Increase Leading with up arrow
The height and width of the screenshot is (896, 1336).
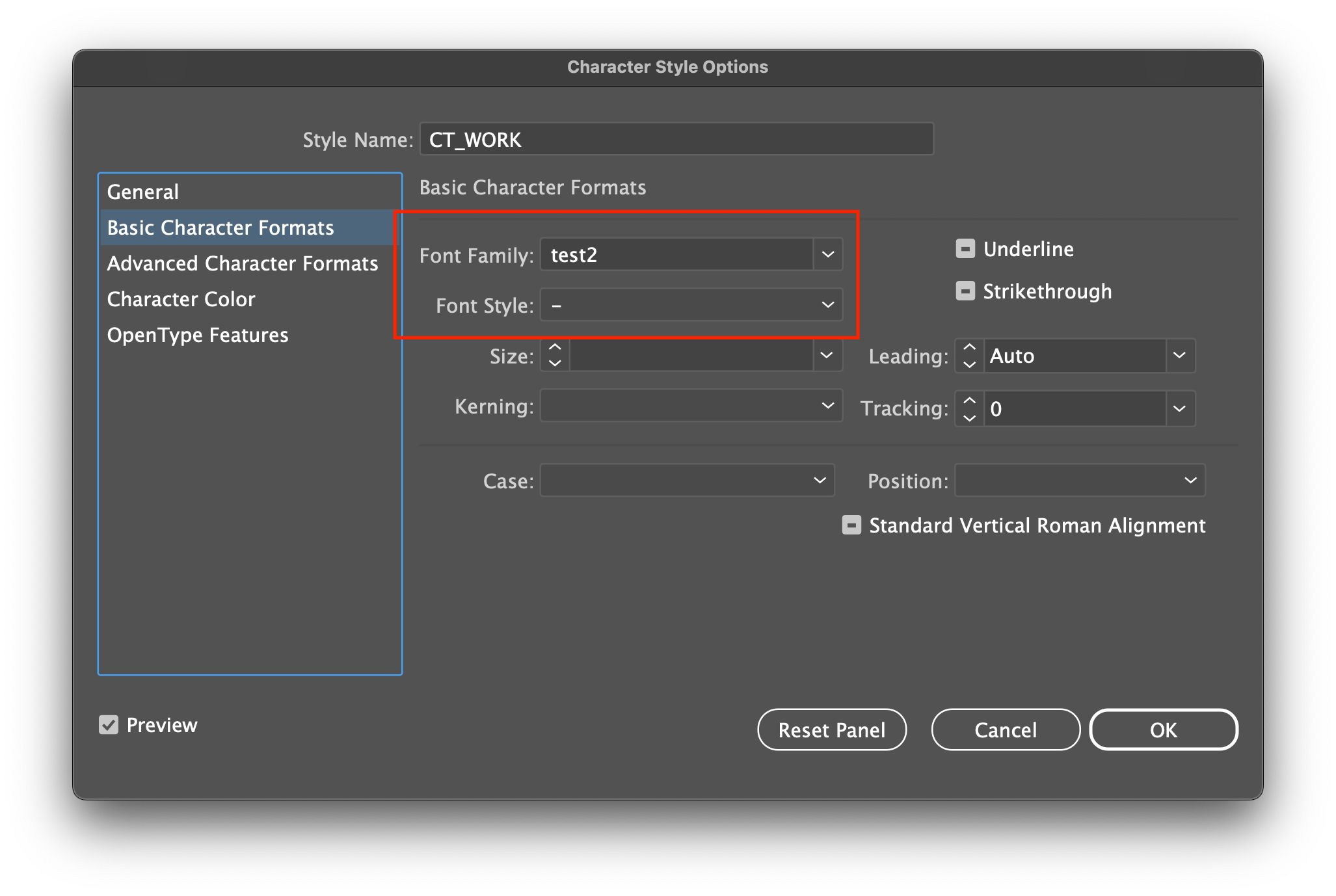pos(969,348)
